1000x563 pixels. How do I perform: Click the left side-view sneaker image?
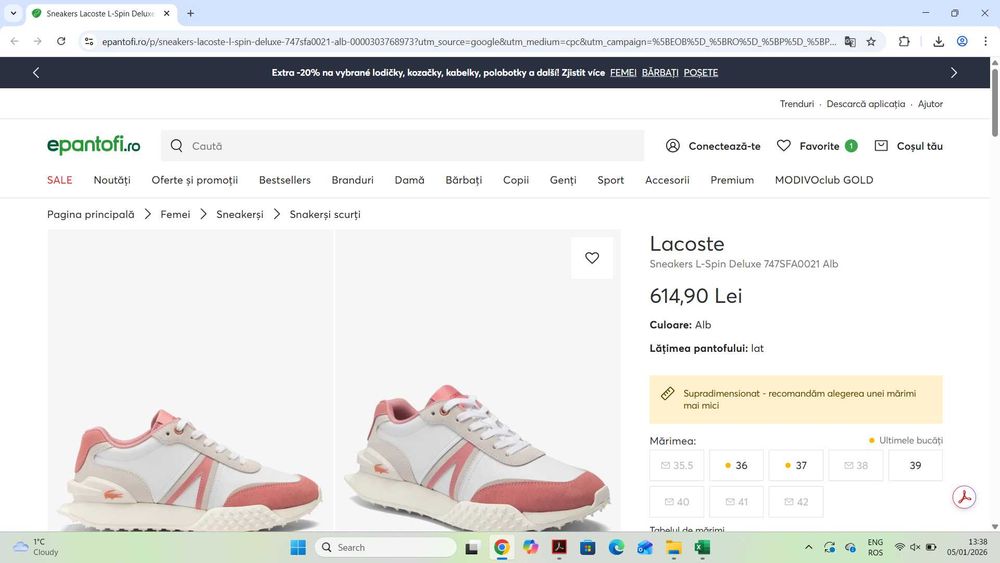pyautogui.click(x=190, y=381)
